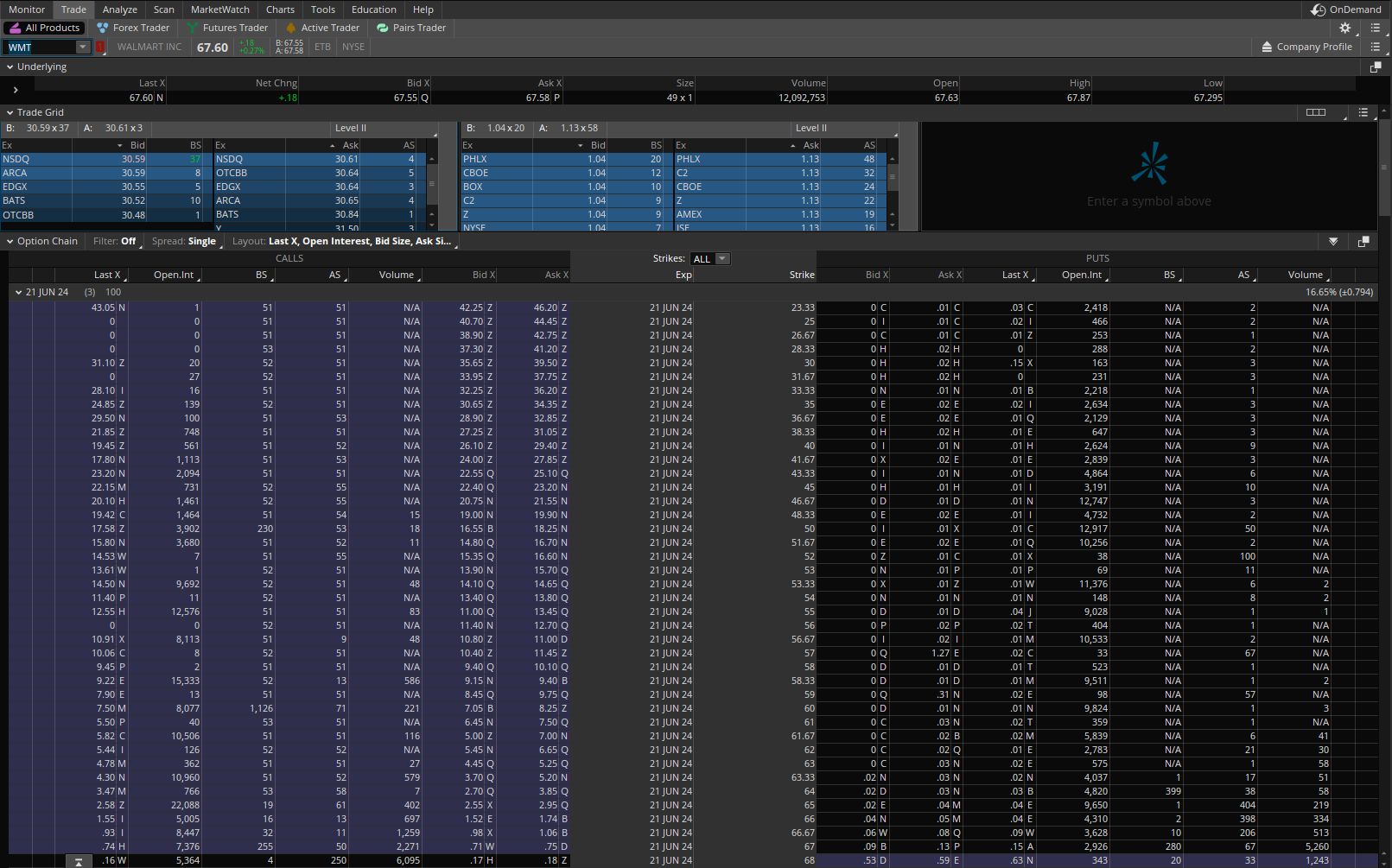Viewport: 1392px width, 868px height.
Task: Click the Trade Grid layout icon
Action: [x=1316, y=112]
